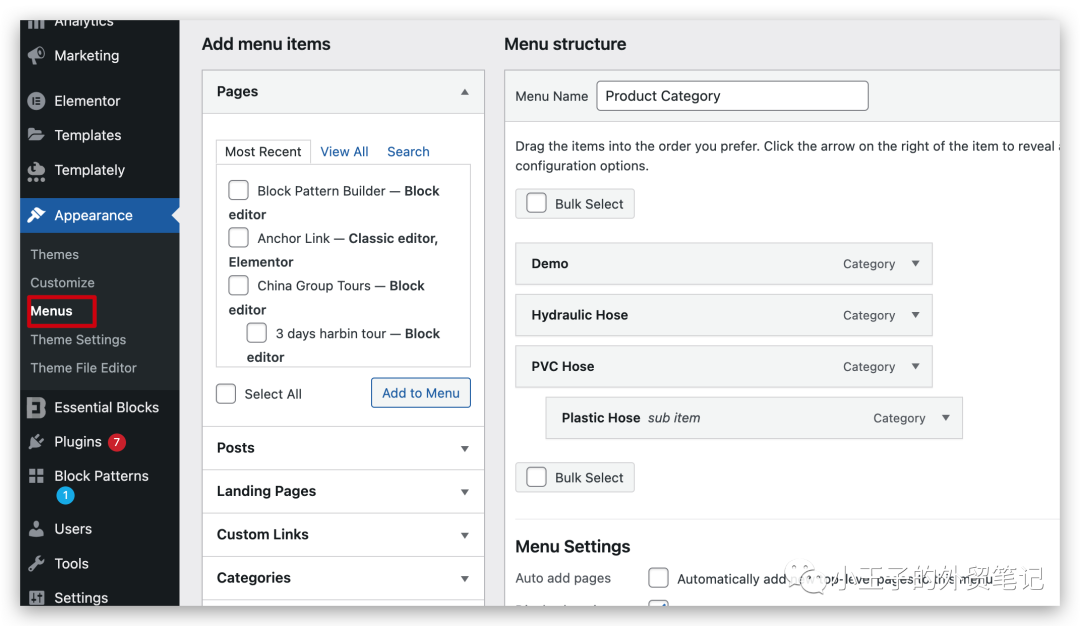This screenshot has height=626, width=1080.
Task: Open the Templately menu
Action: 90,170
